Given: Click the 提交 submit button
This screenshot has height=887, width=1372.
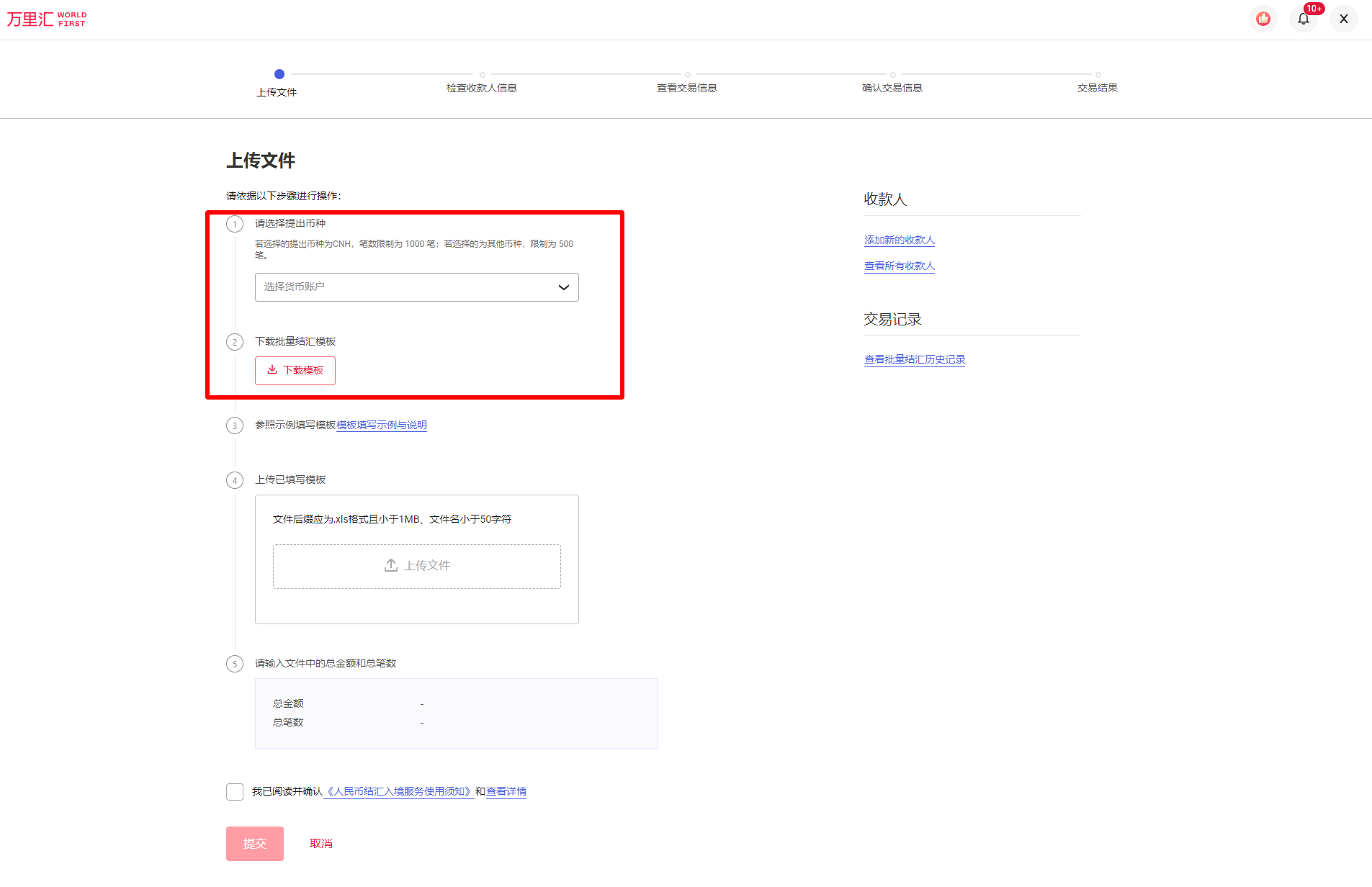Looking at the screenshot, I should pyautogui.click(x=254, y=843).
